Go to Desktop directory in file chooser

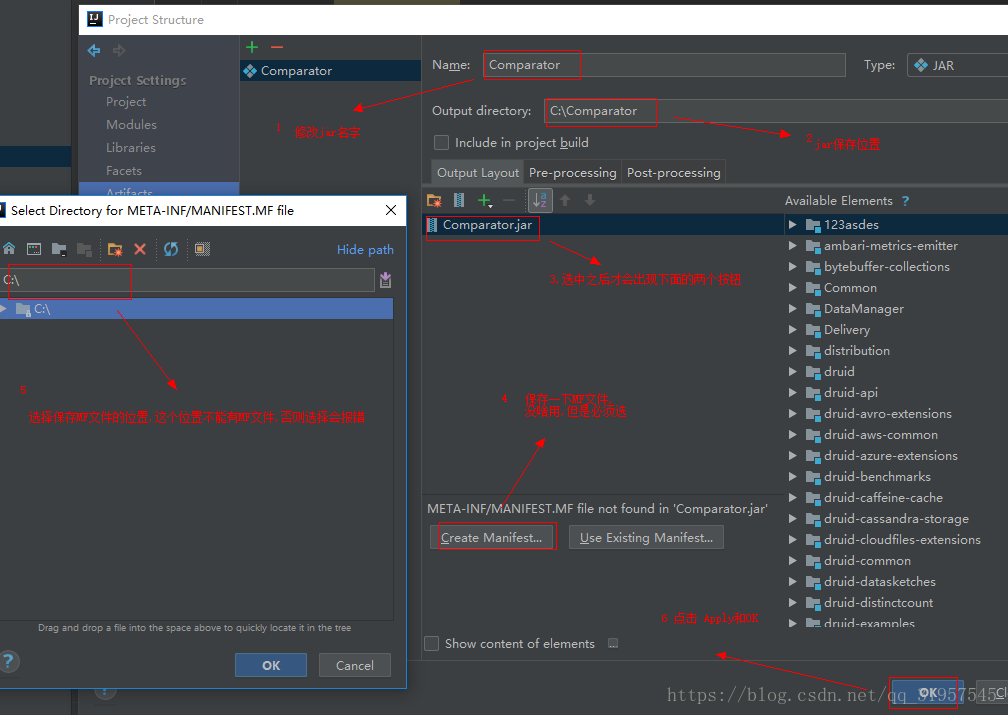(34, 249)
